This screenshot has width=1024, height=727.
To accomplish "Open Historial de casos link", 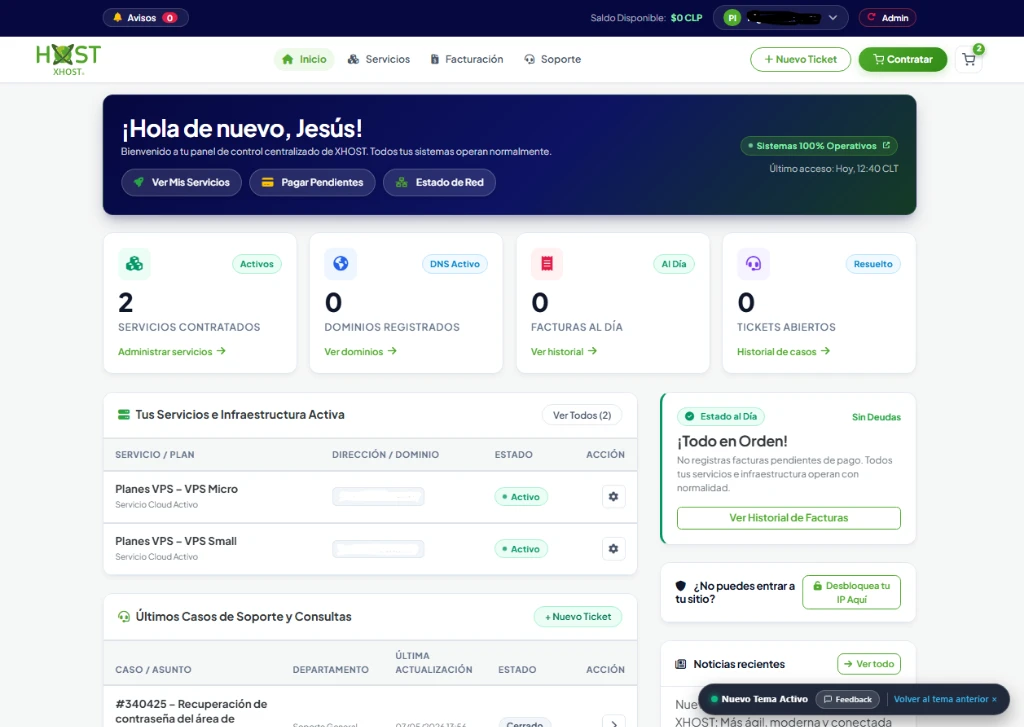I will point(783,351).
